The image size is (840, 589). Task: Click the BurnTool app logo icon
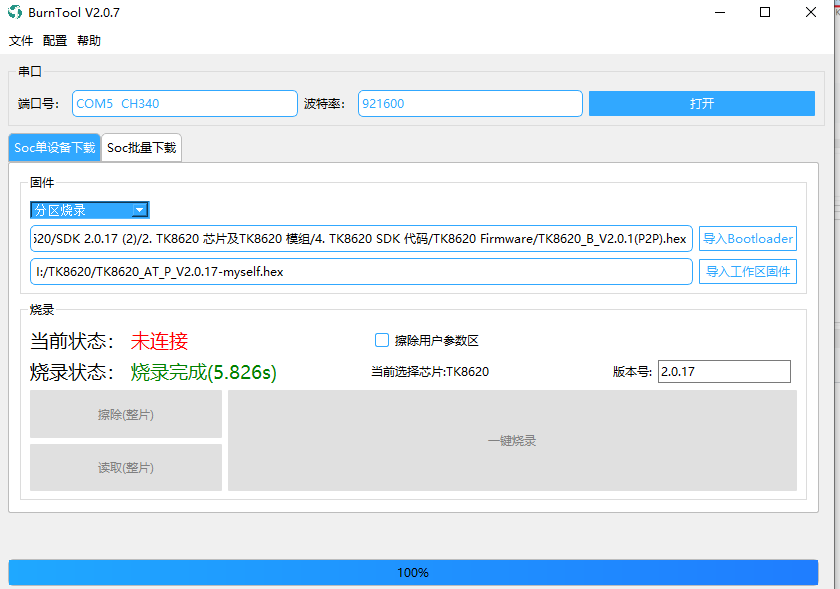(15, 12)
